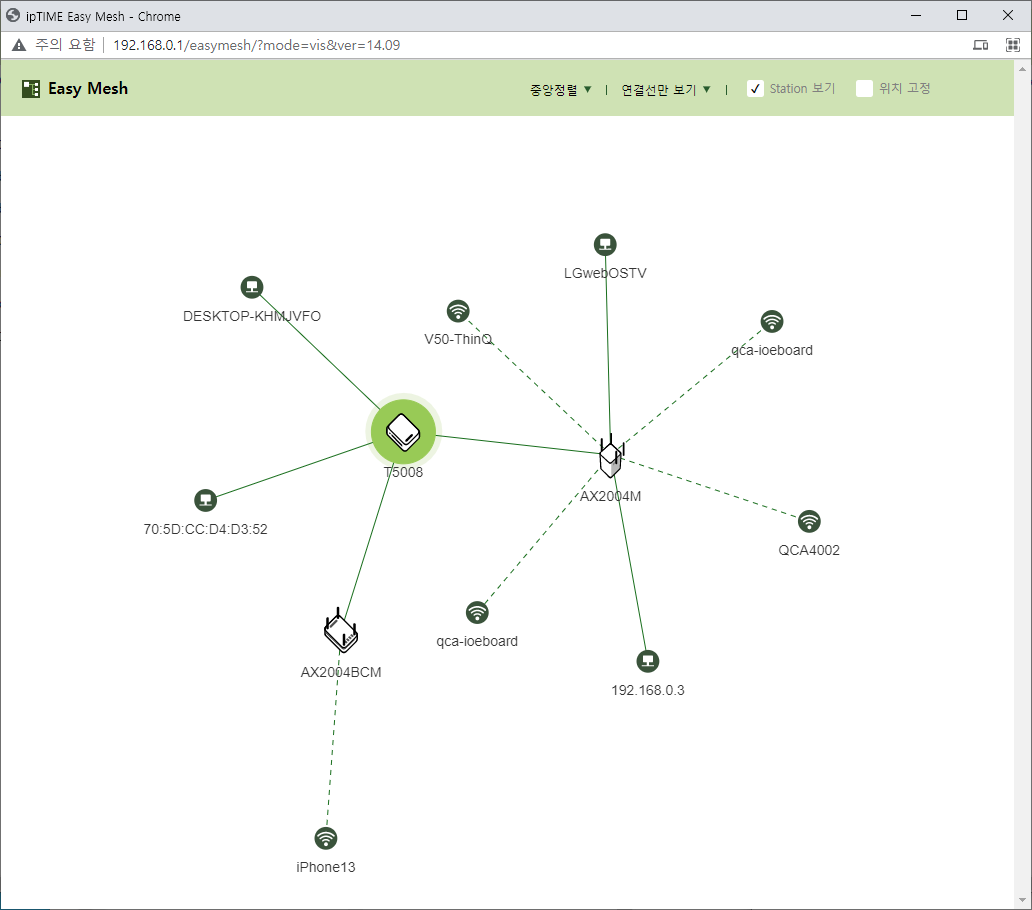Click the vertical scrollbar down arrow
The width and height of the screenshot is (1032, 910).
pyautogui.click(x=1022, y=899)
